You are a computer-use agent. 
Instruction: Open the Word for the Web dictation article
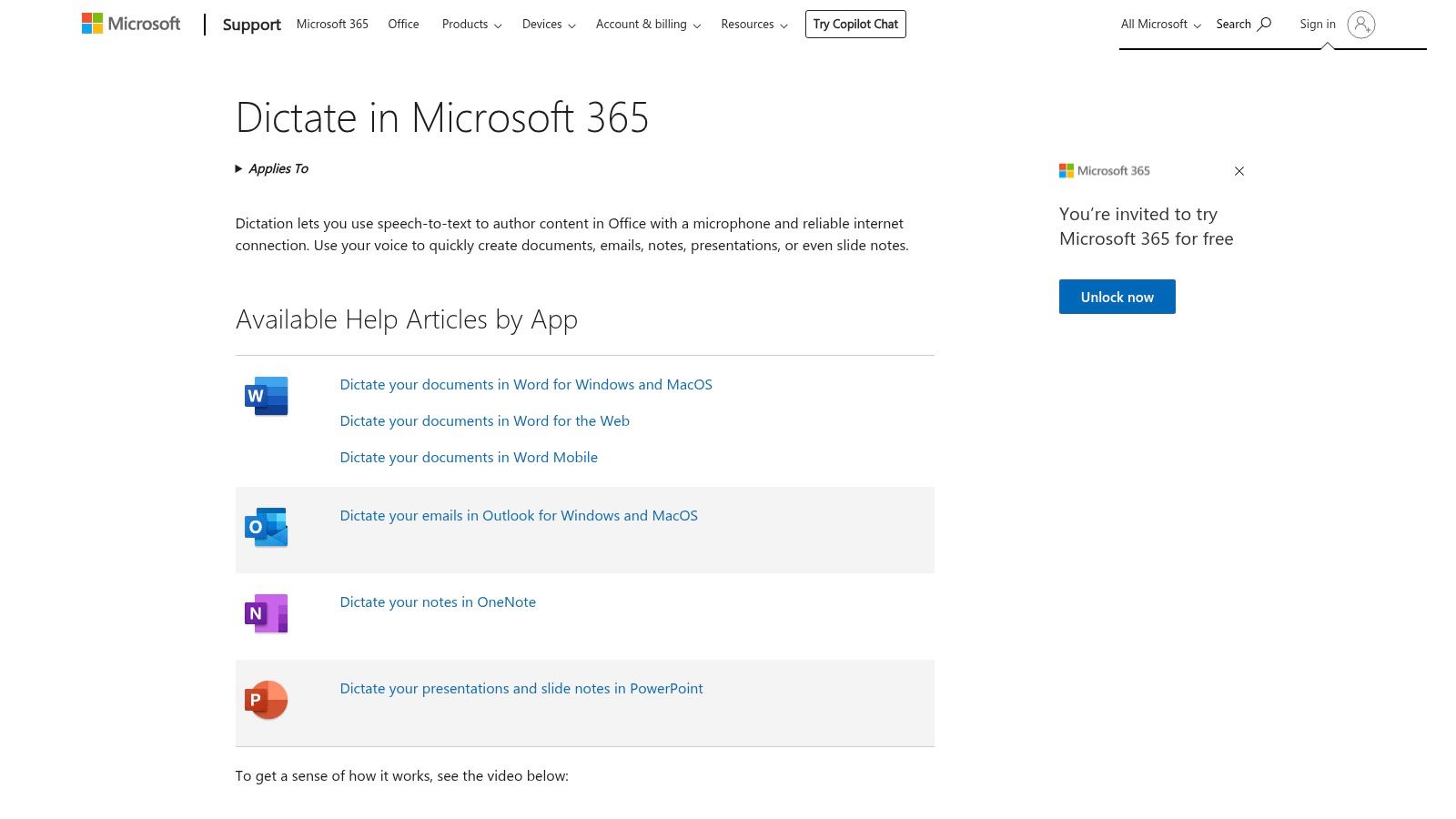[x=484, y=420]
